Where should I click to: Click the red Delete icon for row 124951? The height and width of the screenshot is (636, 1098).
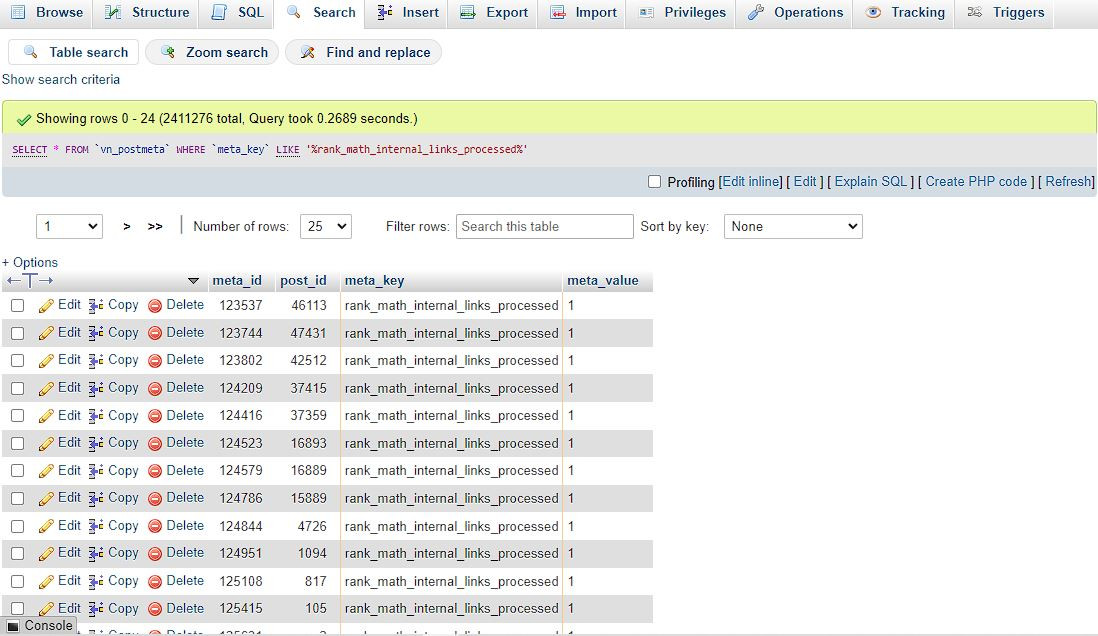pyautogui.click(x=155, y=553)
